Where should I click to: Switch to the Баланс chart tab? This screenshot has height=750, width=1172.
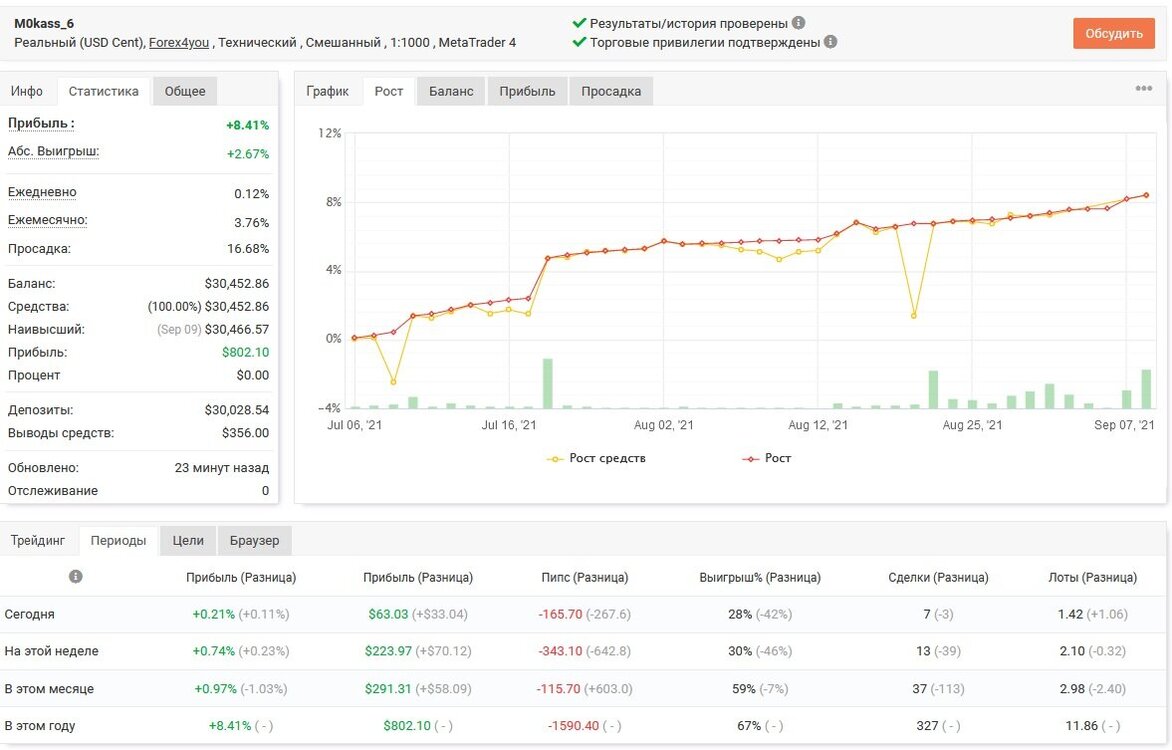pyautogui.click(x=451, y=91)
